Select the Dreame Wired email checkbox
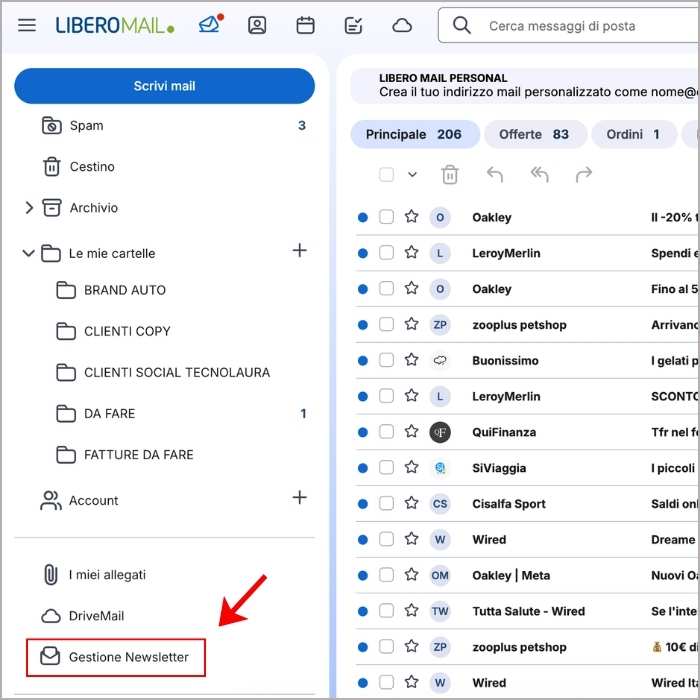700x700 pixels. (386, 539)
